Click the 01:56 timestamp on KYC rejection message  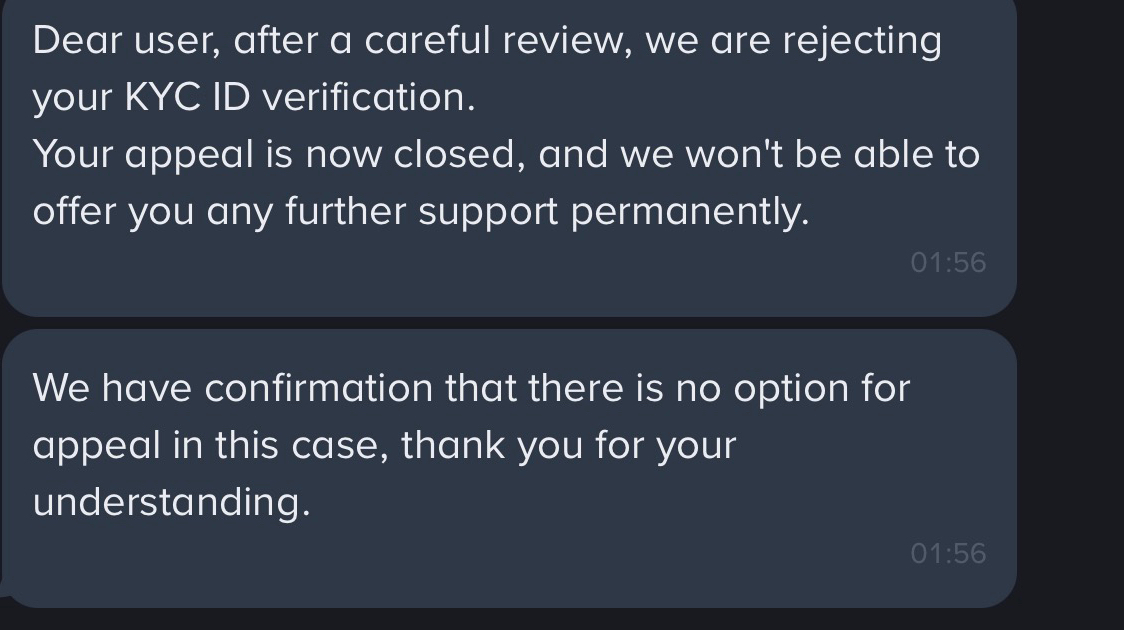(x=948, y=262)
